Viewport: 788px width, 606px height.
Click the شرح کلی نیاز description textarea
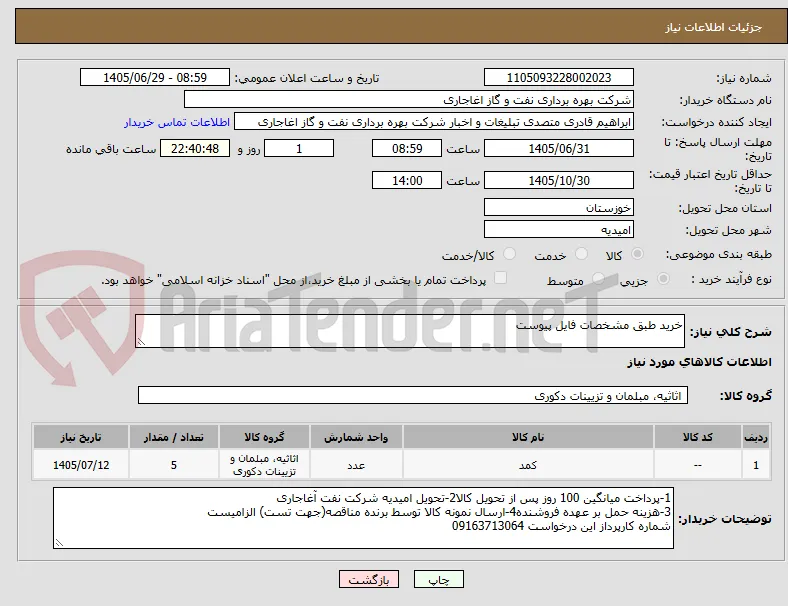coord(410,331)
